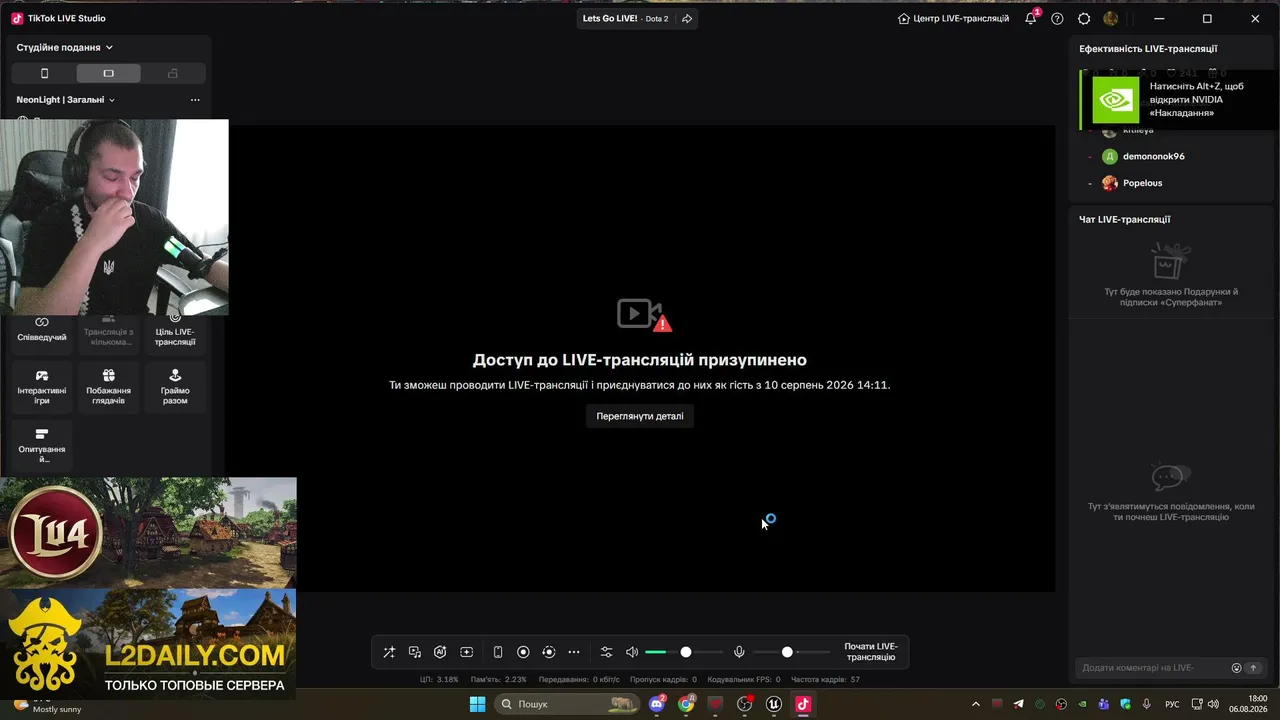Image resolution: width=1280 pixels, height=720 pixels.
Task: Open the help question mark icon
Action: click(x=1057, y=18)
